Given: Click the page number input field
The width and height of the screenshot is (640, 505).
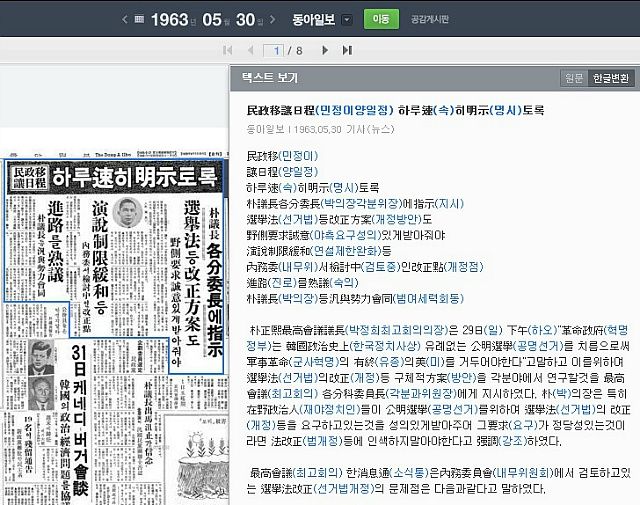Looking at the screenshot, I should tap(273, 50).
